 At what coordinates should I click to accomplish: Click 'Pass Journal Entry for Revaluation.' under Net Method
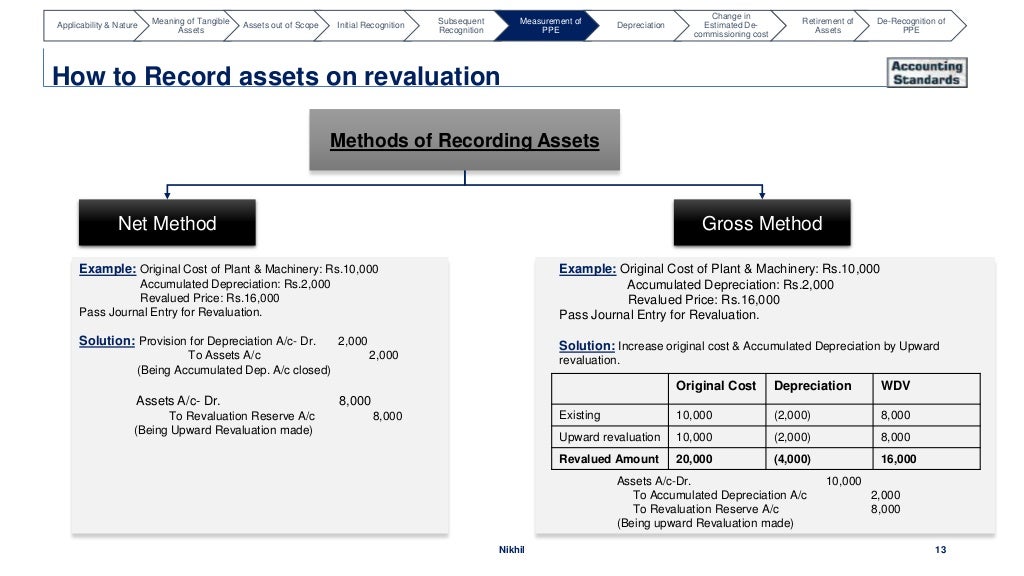170,312
